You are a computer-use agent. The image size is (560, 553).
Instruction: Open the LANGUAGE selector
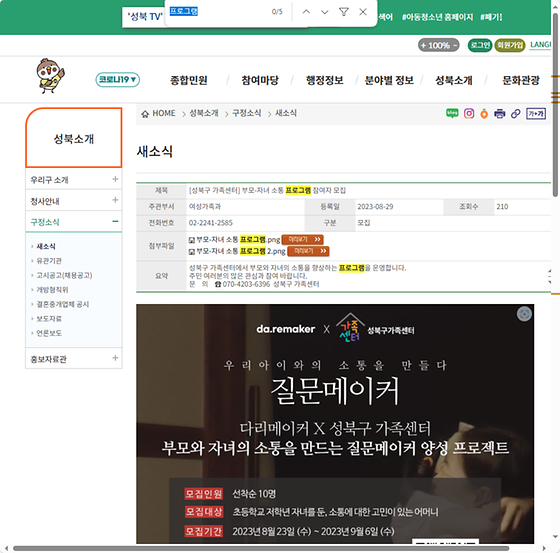[540, 45]
